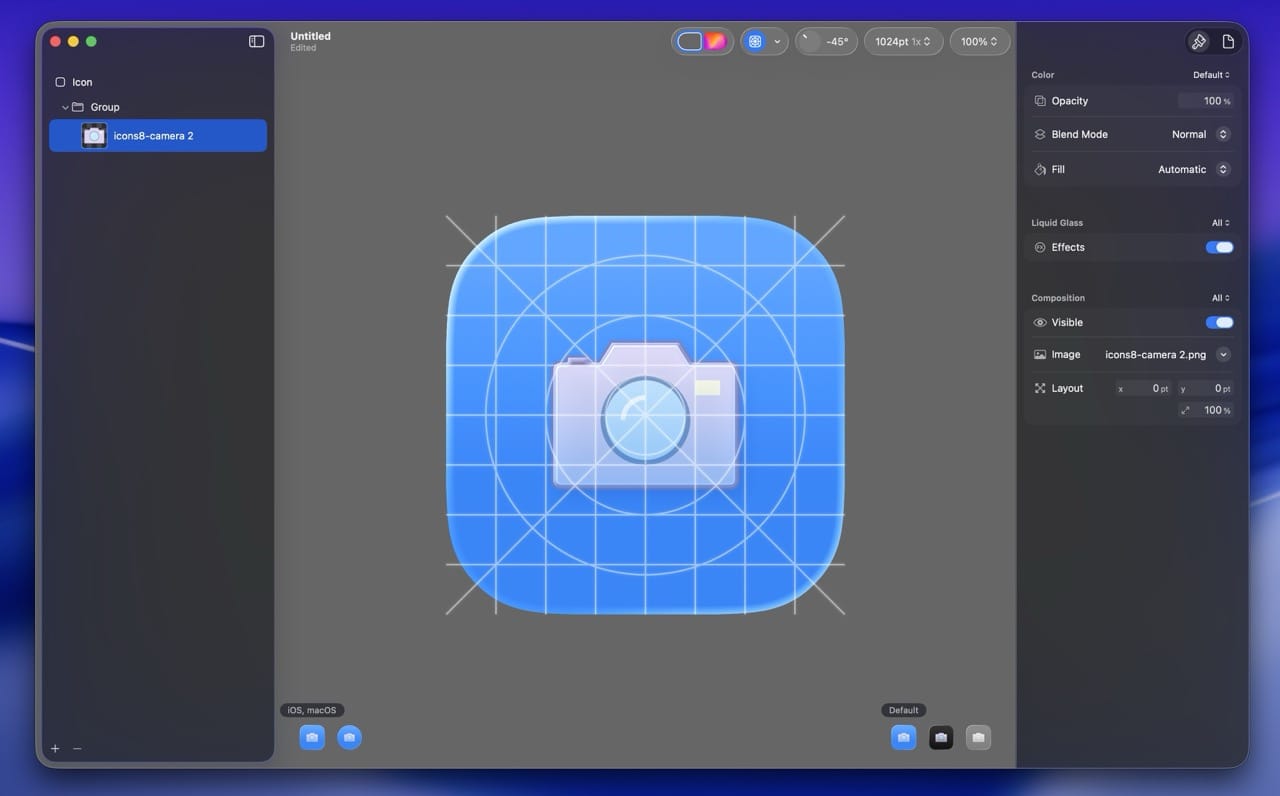Screen dimensions: 1280x796
Task: Toggle the Visible switch
Action: pos(1219,322)
